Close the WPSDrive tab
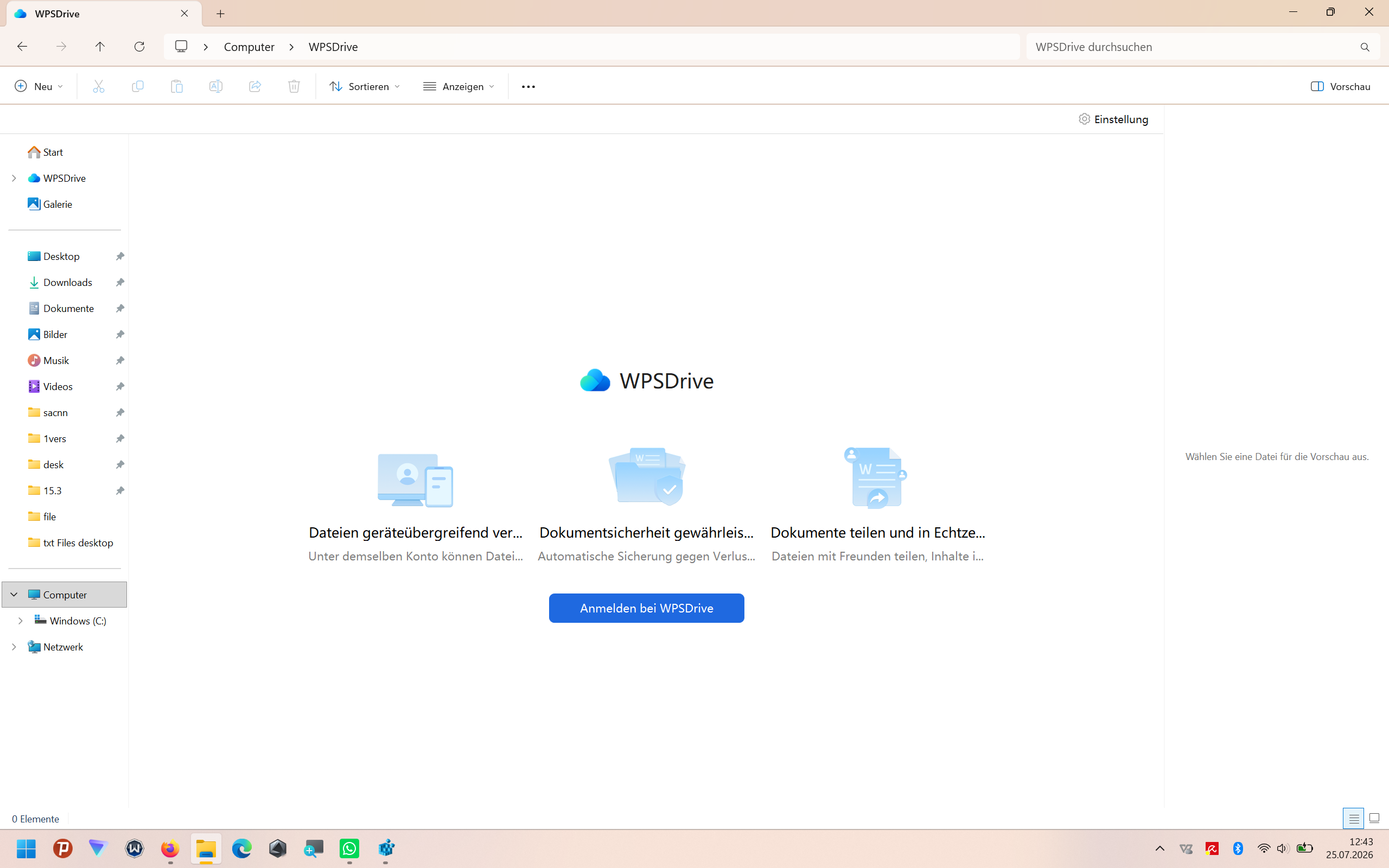Image resolution: width=1389 pixels, height=868 pixels. click(184, 13)
